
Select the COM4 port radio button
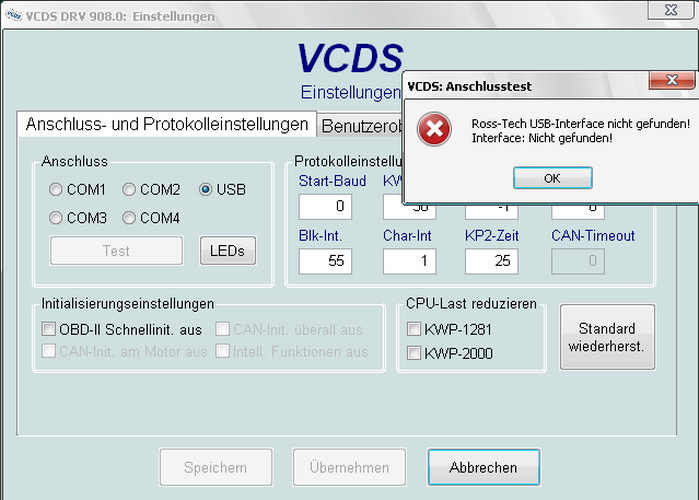tap(129, 218)
